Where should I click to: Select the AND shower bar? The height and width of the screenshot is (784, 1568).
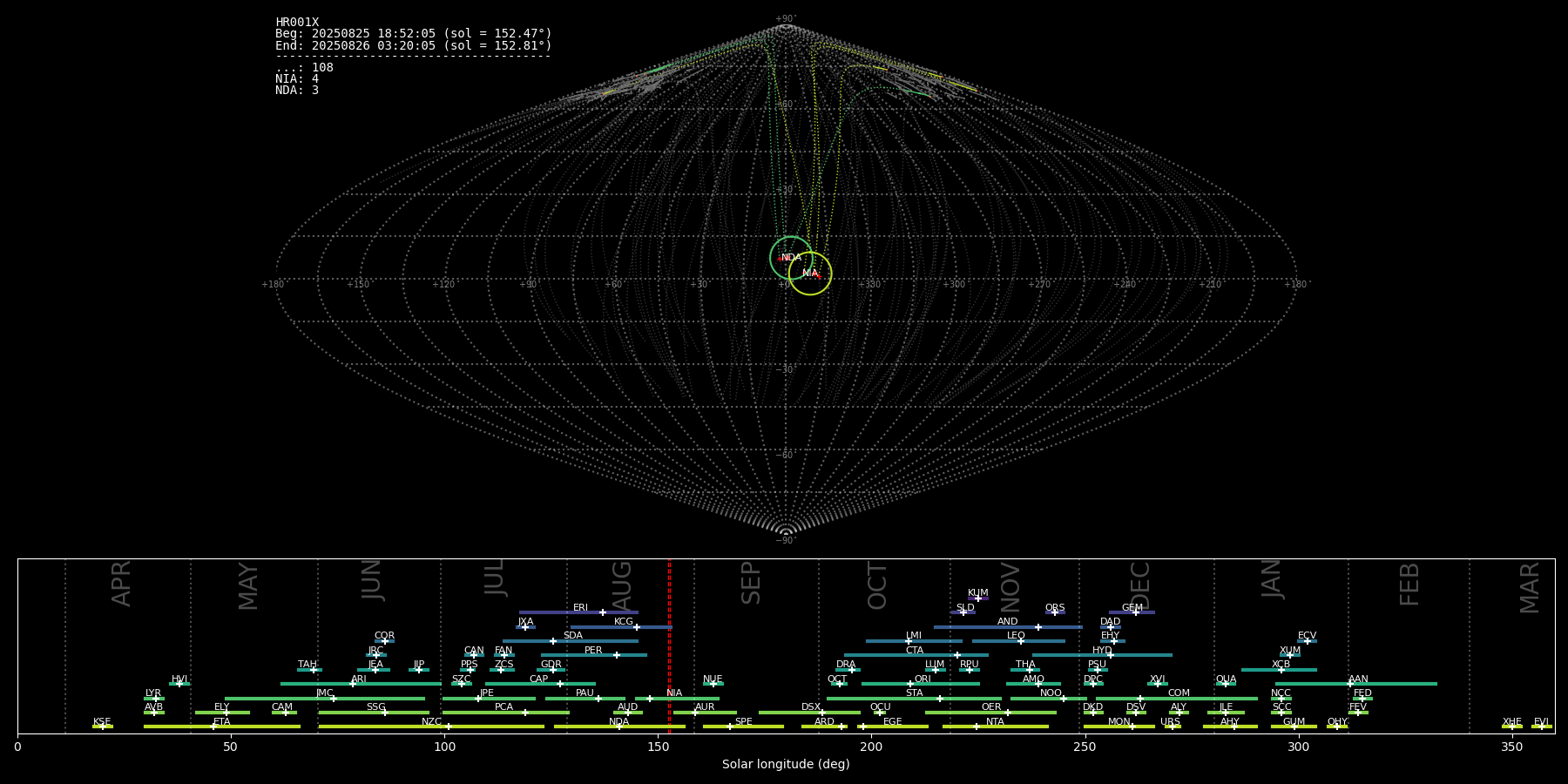1008,627
